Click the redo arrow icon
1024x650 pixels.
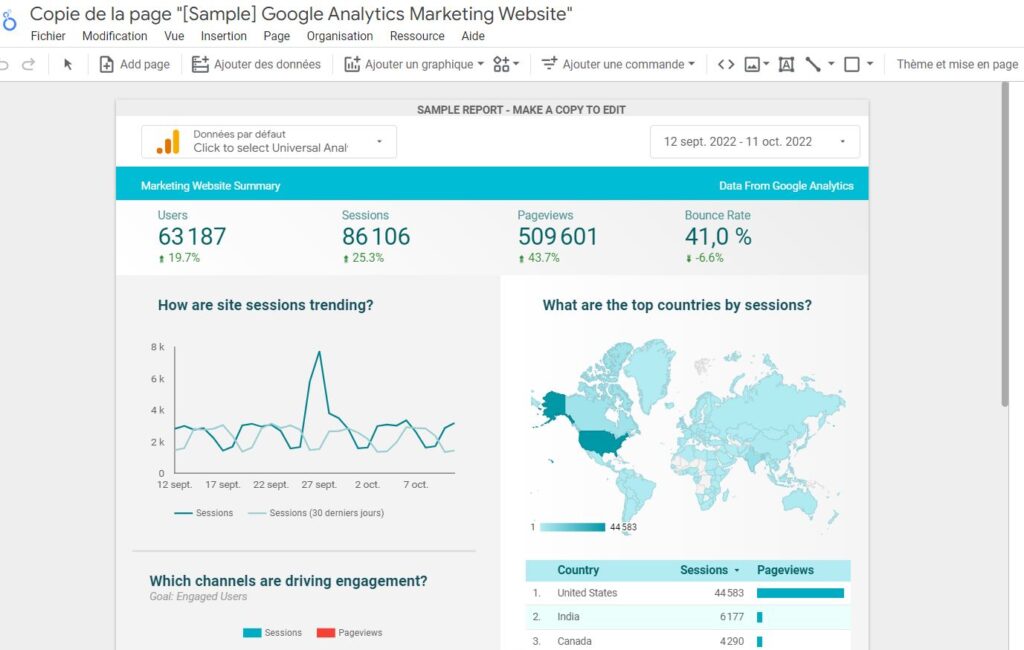tap(29, 64)
